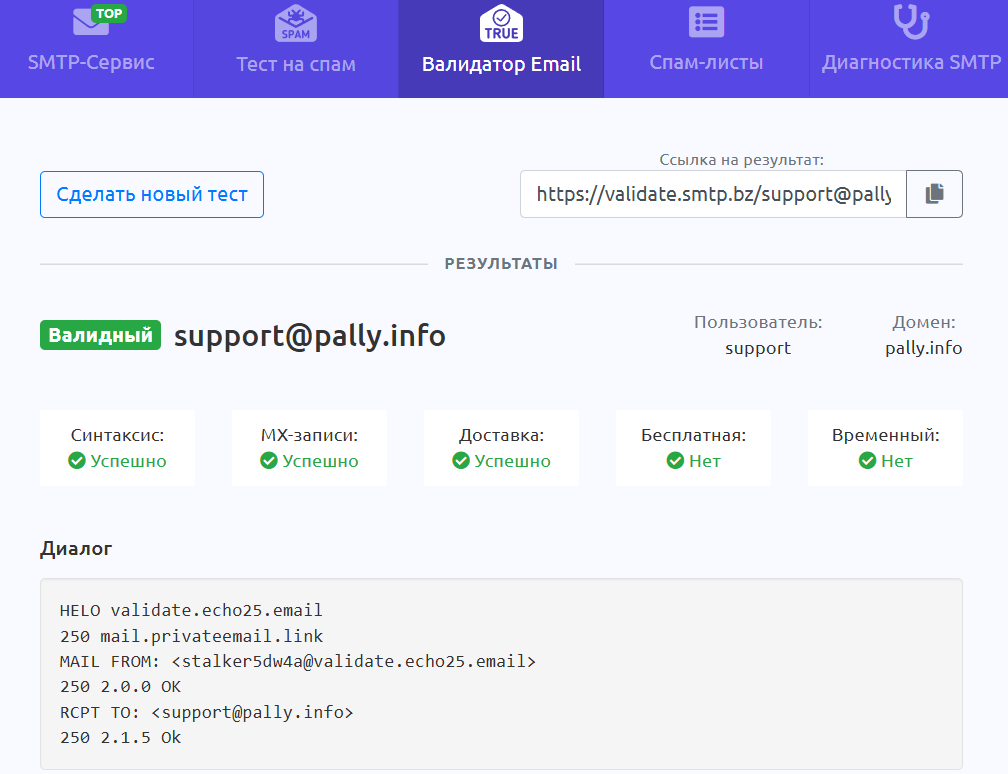Click the SMTP diagnostics stethoscope icon
The width and height of the screenshot is (1008, 774).
click(x=911, y=21)
